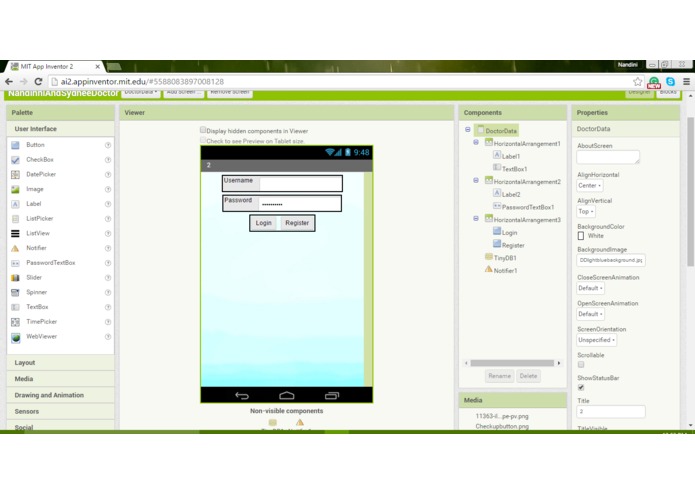Select the Button palette icon
The image size is (695, 494).
coord(16,145)
